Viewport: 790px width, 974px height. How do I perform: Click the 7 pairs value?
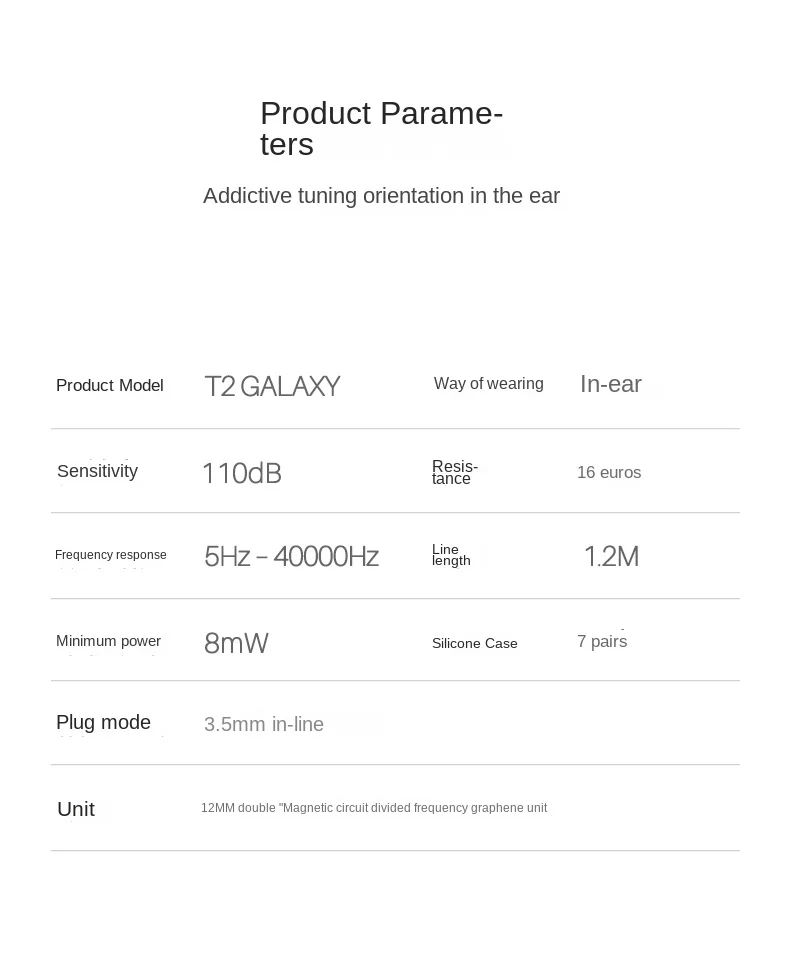[x=602, y=641]
